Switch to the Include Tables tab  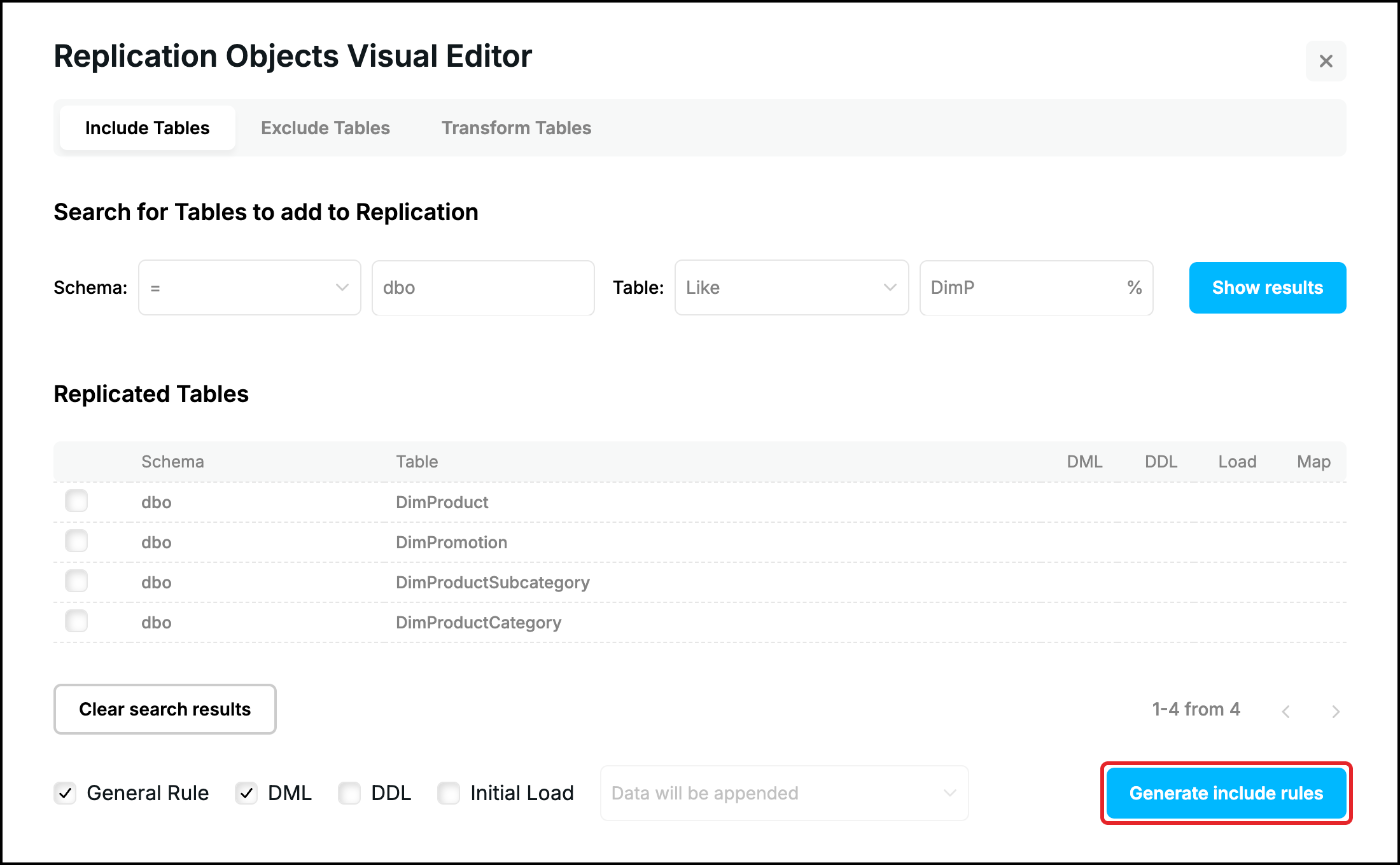coord(147,128)
